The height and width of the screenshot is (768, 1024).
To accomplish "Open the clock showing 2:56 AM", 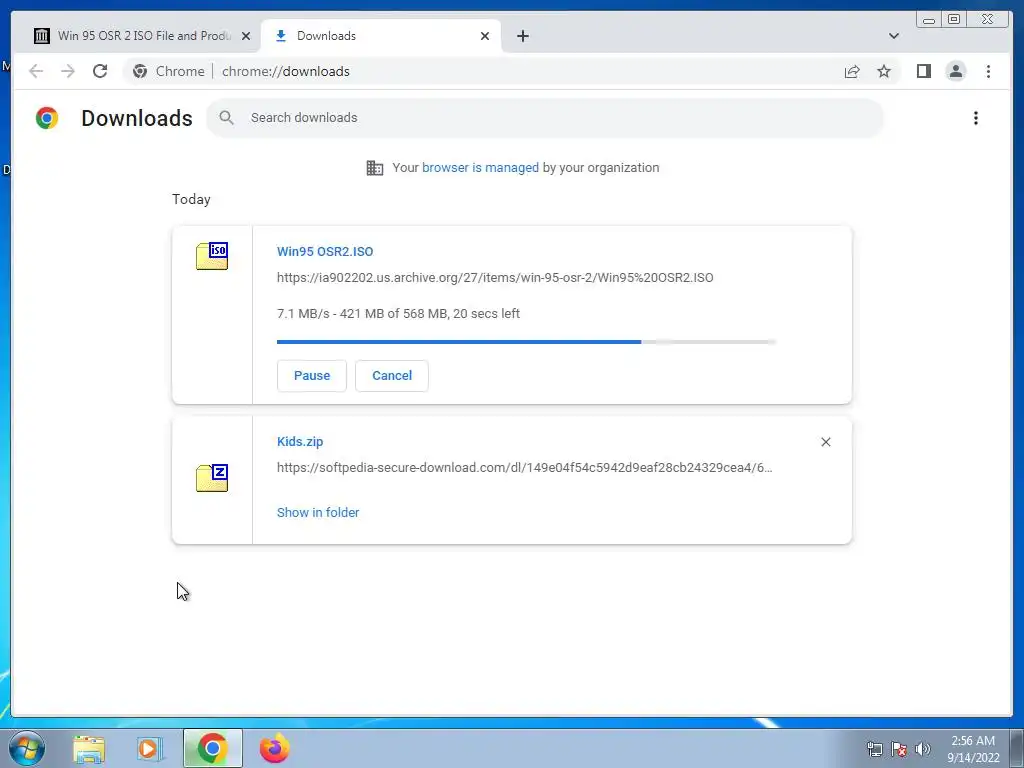I will pos(973,749).
